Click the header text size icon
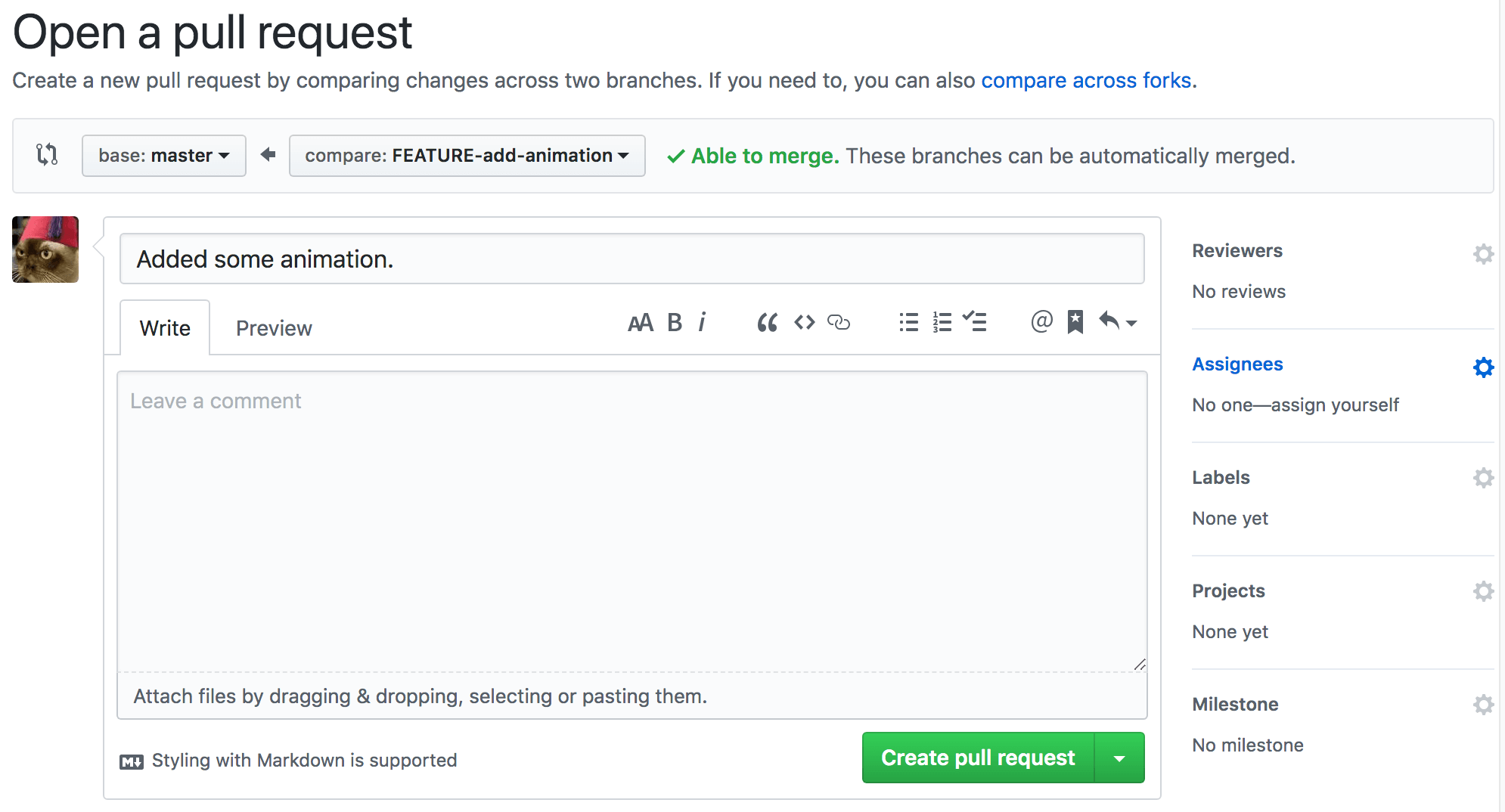The height and width of the screenshot is (812, 1505). pos(640,323)
